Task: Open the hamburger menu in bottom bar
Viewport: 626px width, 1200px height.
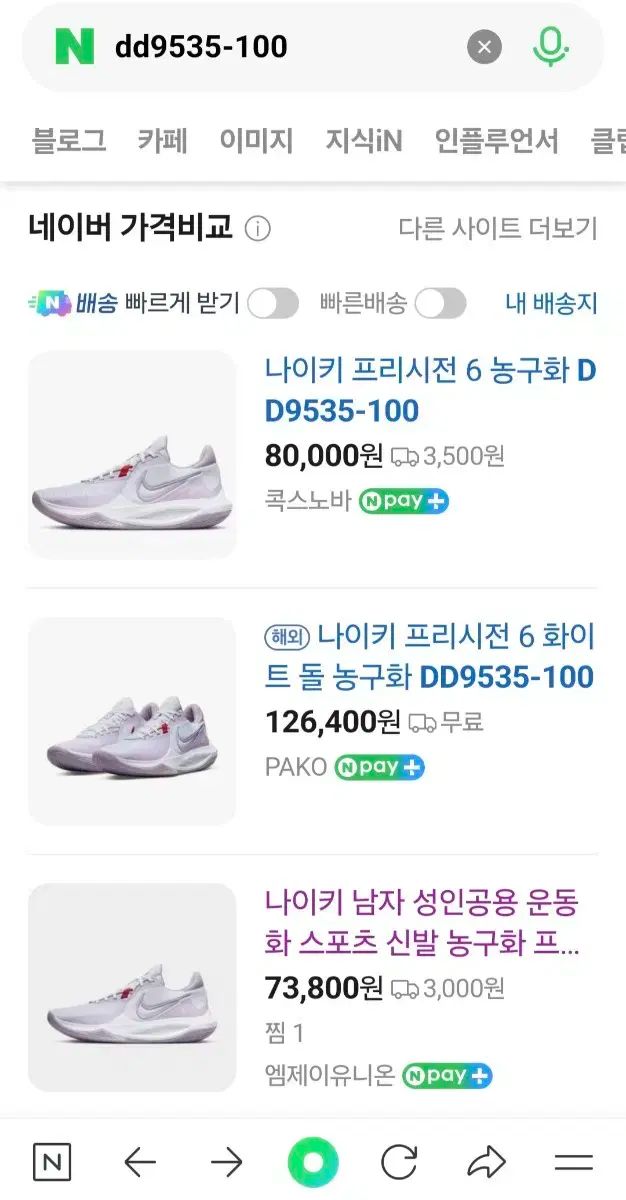Action: tap(572, 1162)
